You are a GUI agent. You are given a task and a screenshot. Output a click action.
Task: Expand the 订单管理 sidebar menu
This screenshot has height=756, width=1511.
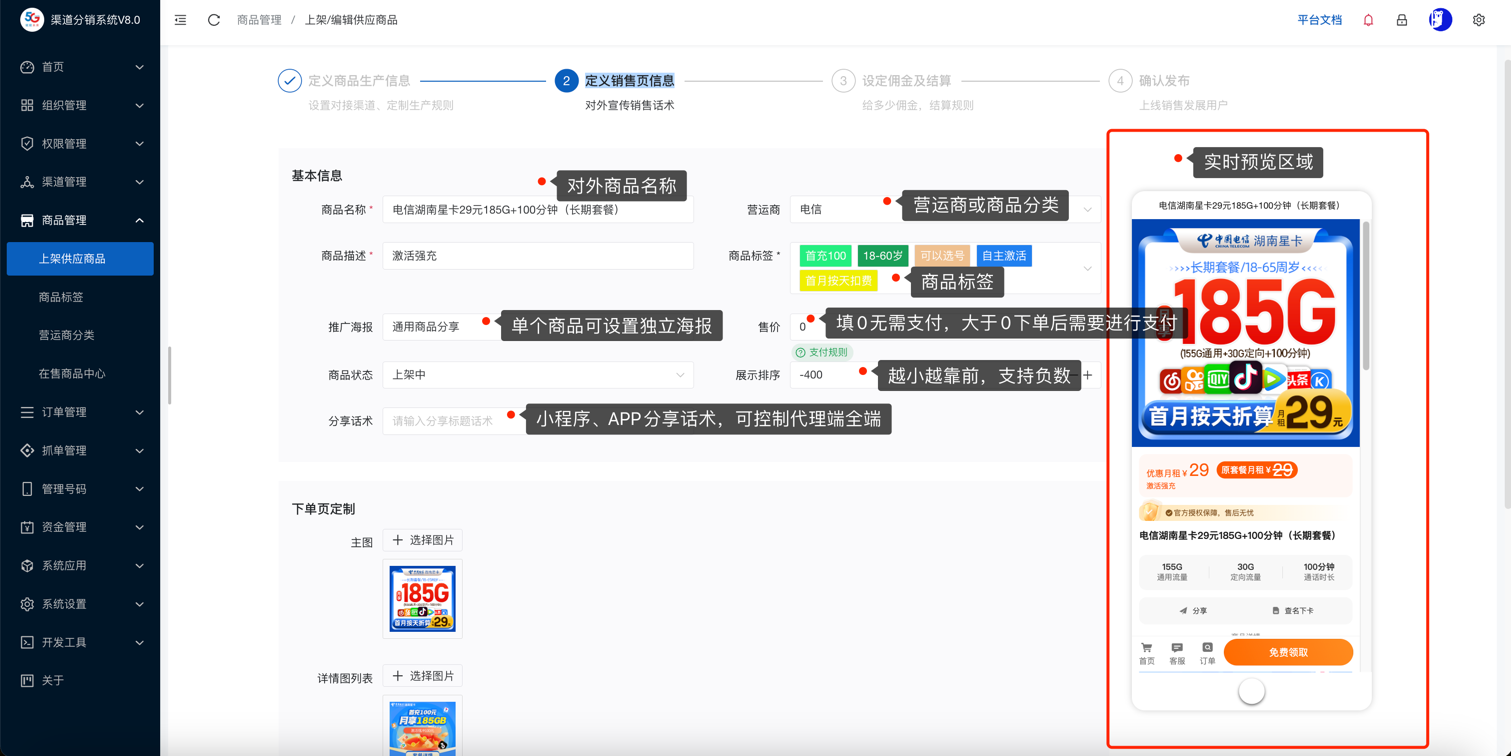80,412
